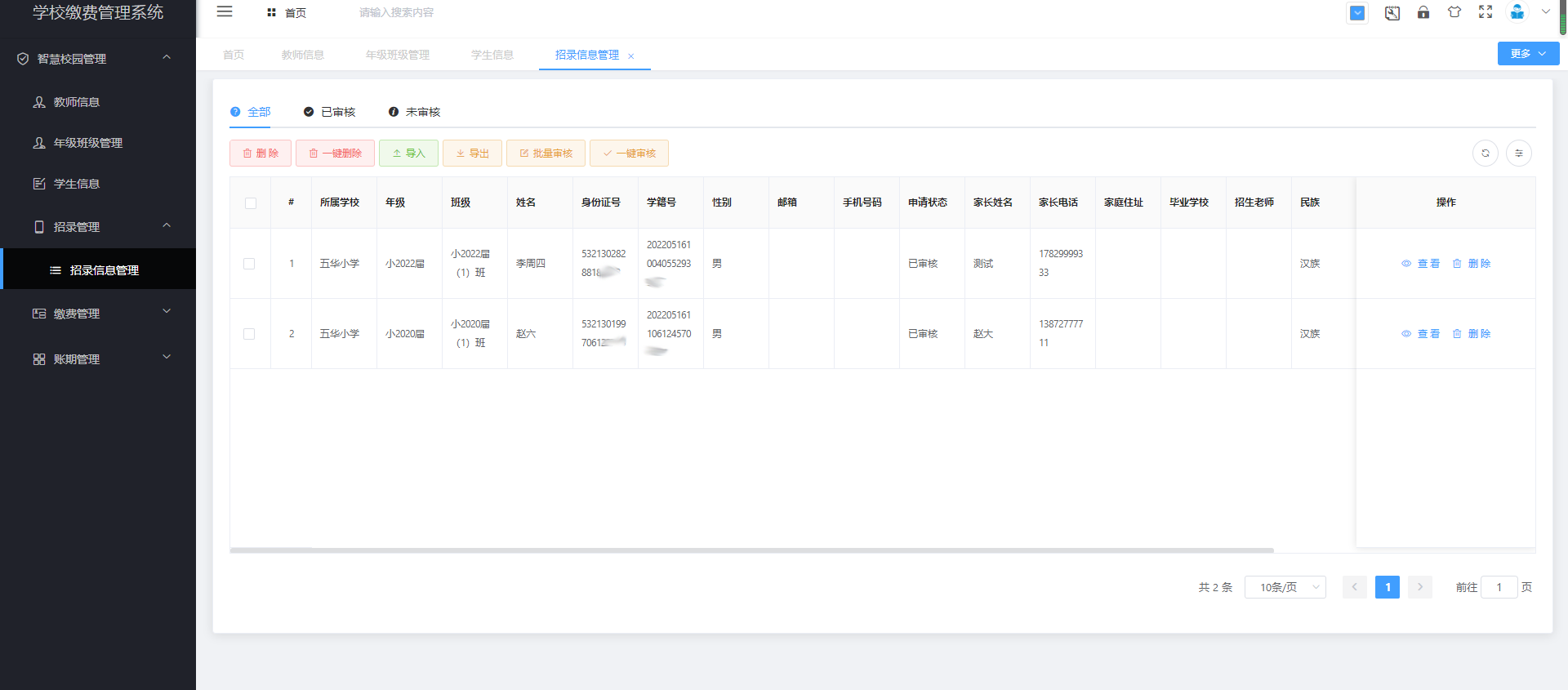Viewport: 1568px width, 690px height.
Task: Select the checkbox for row 赵六
Action: [x=249, y=334]
